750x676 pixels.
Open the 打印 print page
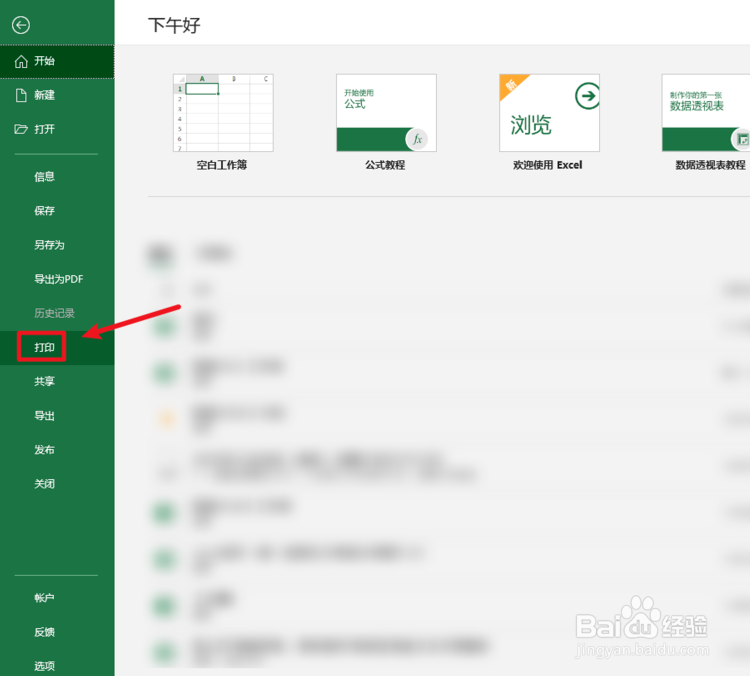pyautogui.click(x=57, y=347)
